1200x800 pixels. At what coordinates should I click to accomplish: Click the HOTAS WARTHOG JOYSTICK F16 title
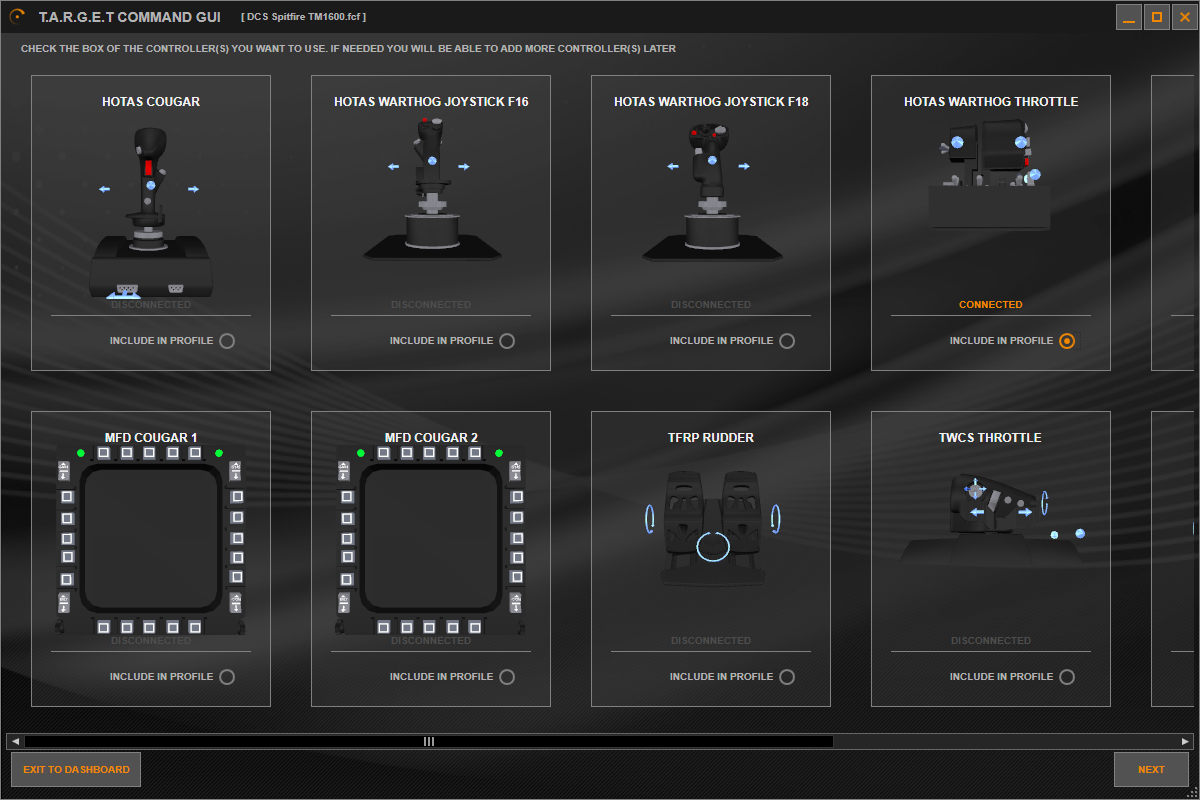point(431,102)
